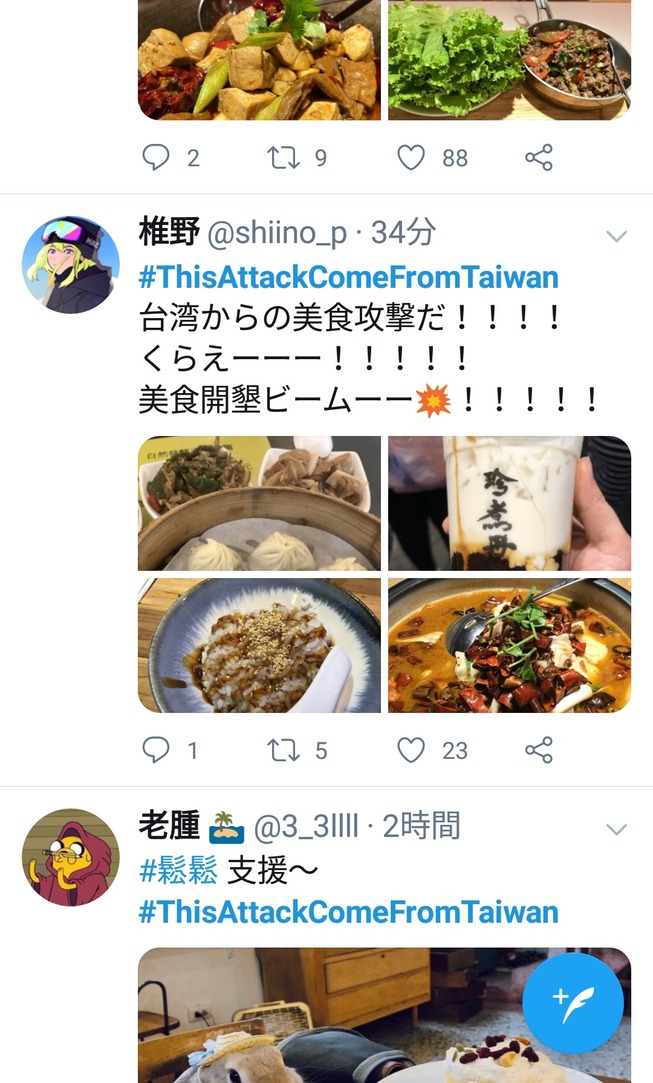653x1083 pixels.
Task: Expand options chevron on 椎野's tweet
Action: tap(616, 236)
